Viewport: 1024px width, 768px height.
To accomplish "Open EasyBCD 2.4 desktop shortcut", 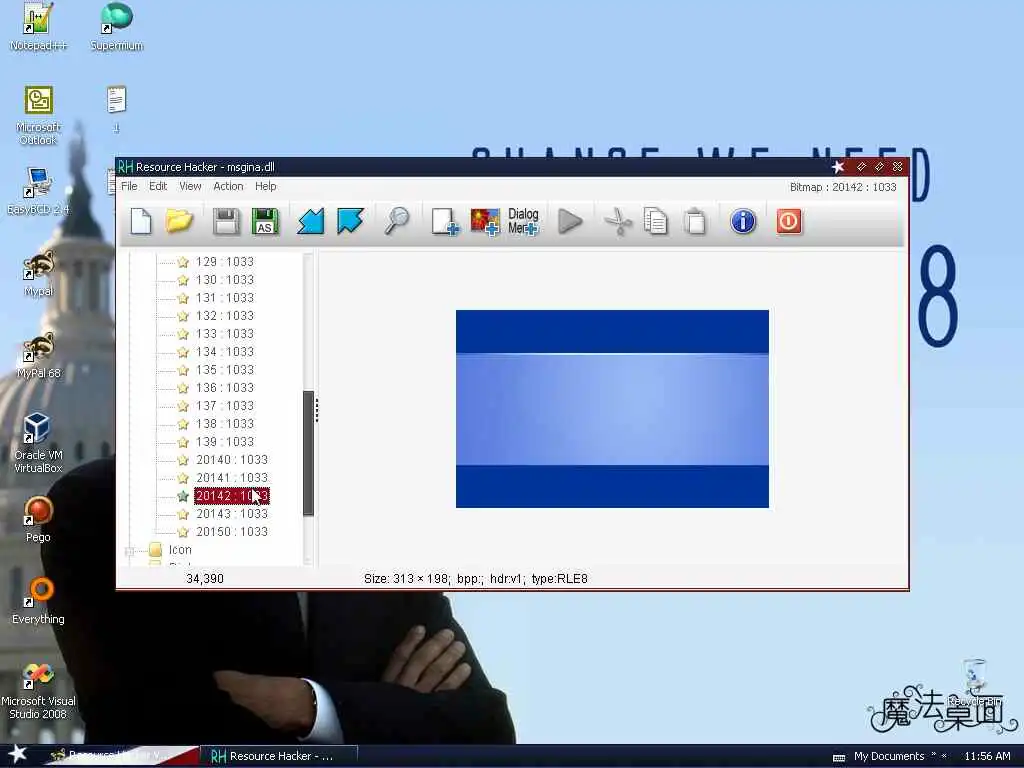I will tap(38, 191).
